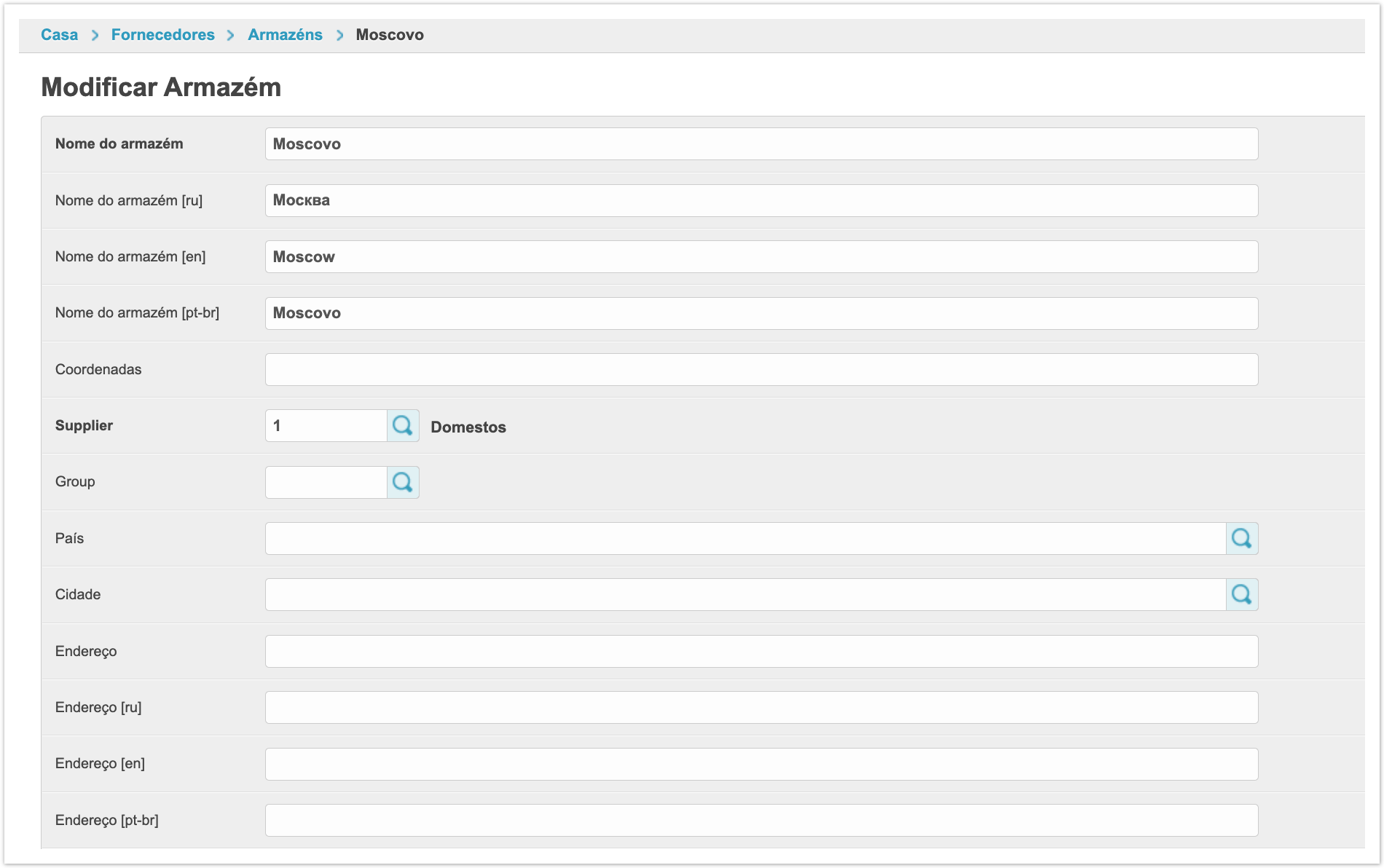Open the Fornecedores breadcrumb link
This screenshot has width=1384, height=868.
click(162, 35)
